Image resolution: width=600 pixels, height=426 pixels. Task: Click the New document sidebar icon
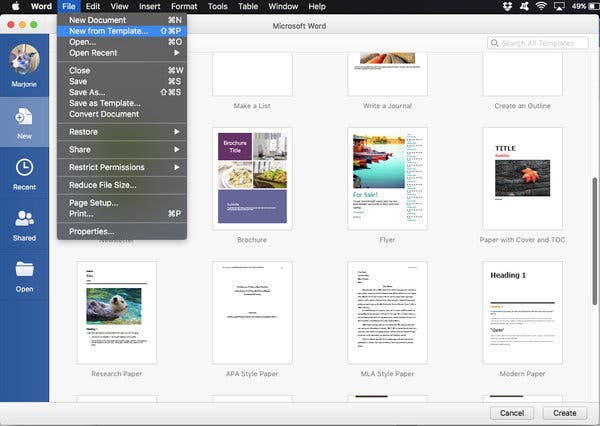click(x=24, y=116)
